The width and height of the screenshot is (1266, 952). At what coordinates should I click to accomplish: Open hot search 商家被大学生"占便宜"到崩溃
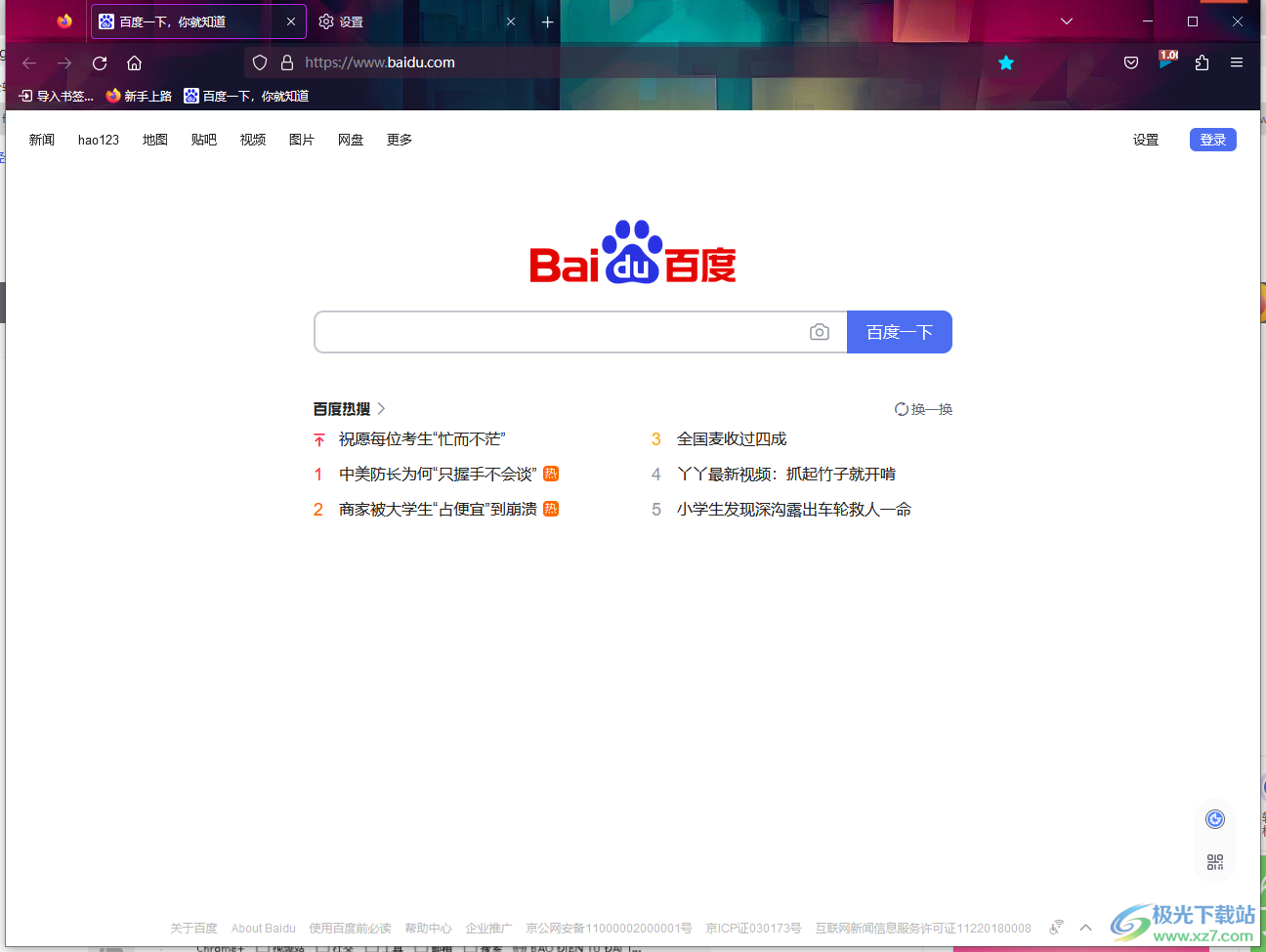coord(438,510)
